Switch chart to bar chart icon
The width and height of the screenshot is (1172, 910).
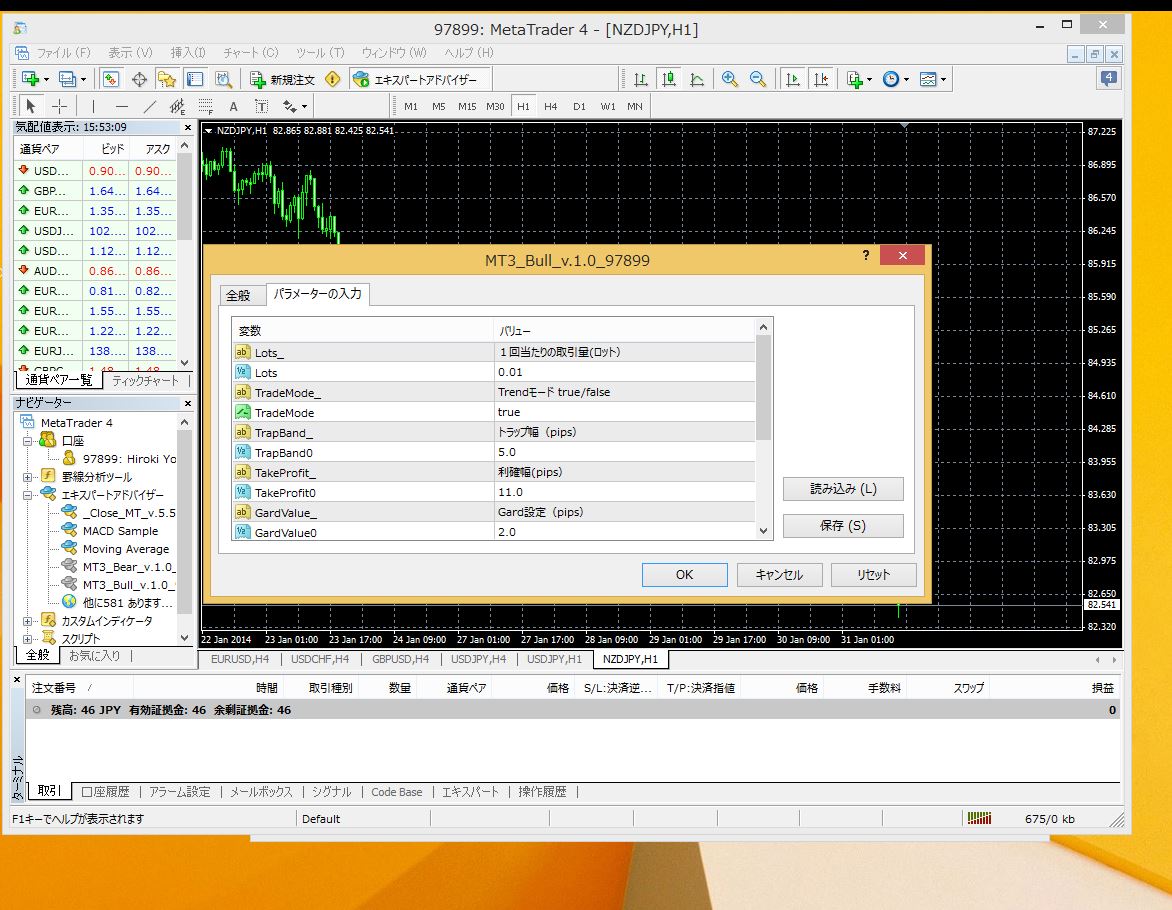[x=641, y=79]
